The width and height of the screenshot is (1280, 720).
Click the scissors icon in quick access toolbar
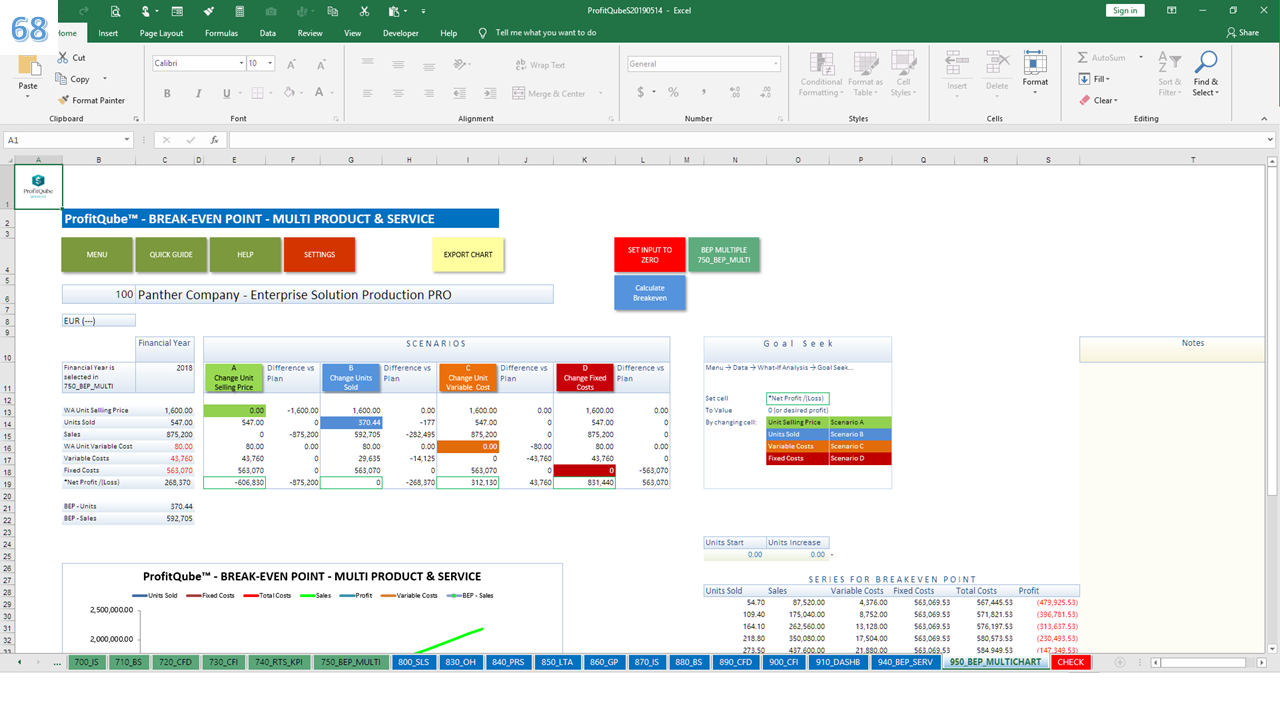[x=364, y=11]
